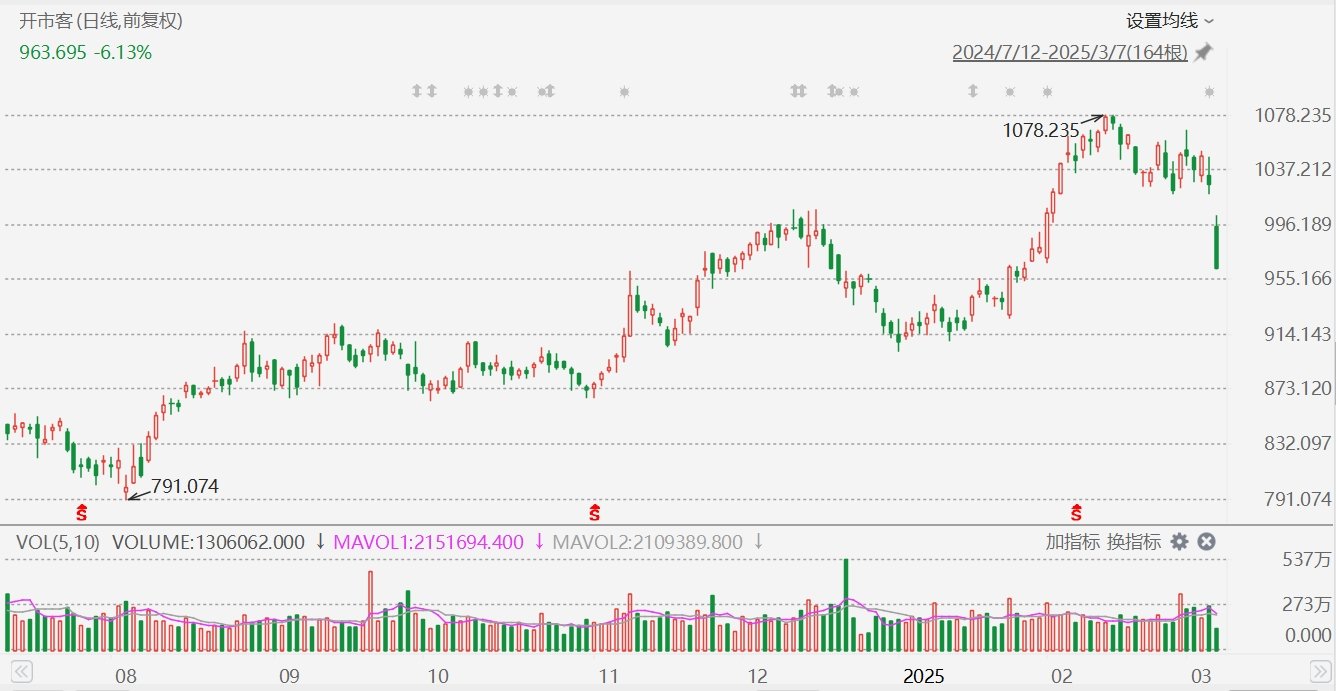Open volume indicator settings gear icon
The height and width of the screenshot is (691, 1336).
(1179, 541)
